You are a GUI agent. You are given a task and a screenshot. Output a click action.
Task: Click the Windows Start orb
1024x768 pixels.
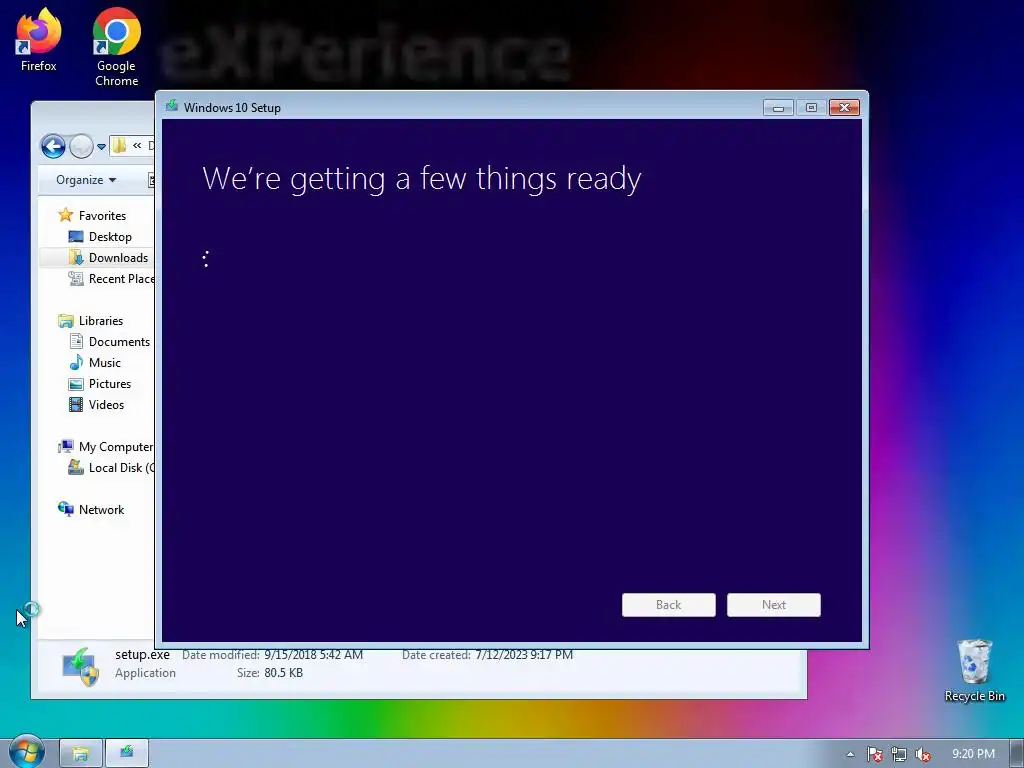click(26, 752)
